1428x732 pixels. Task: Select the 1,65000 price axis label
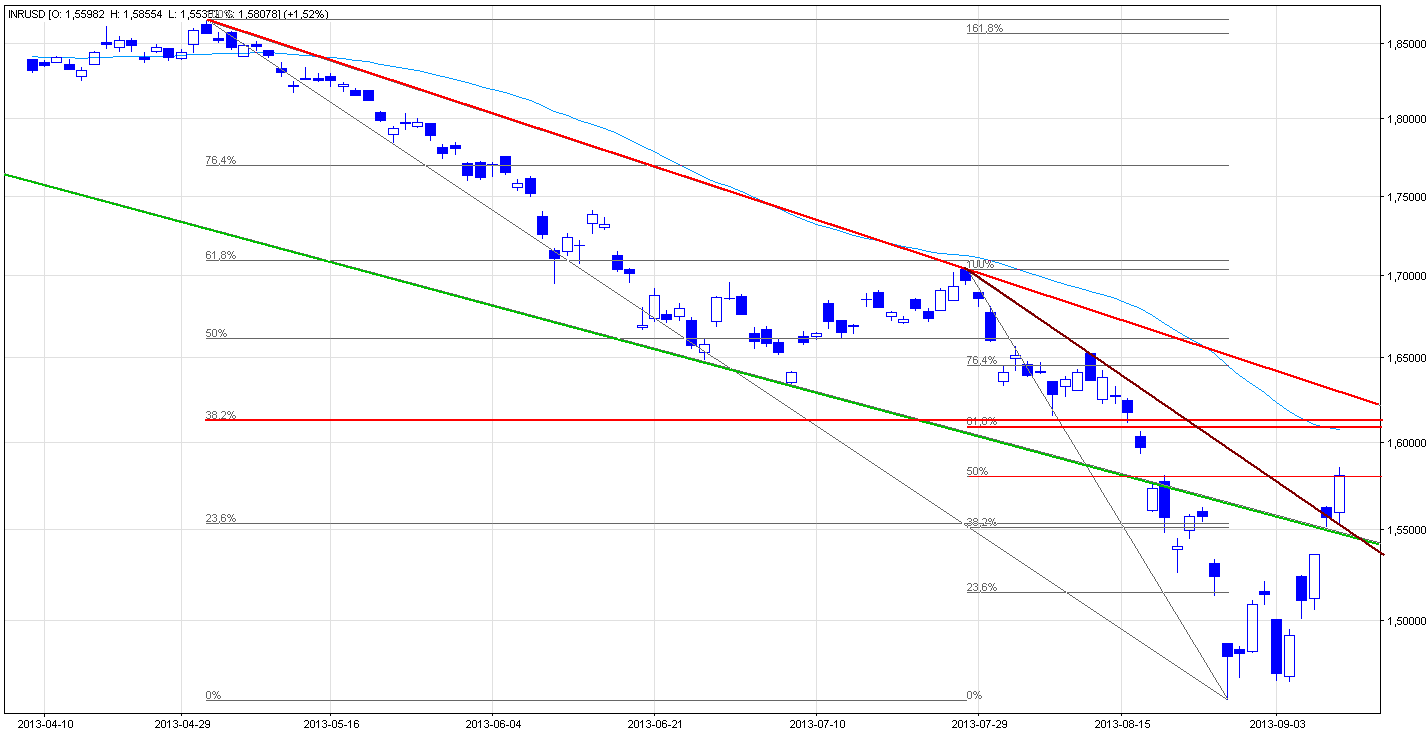point(1405,356)
